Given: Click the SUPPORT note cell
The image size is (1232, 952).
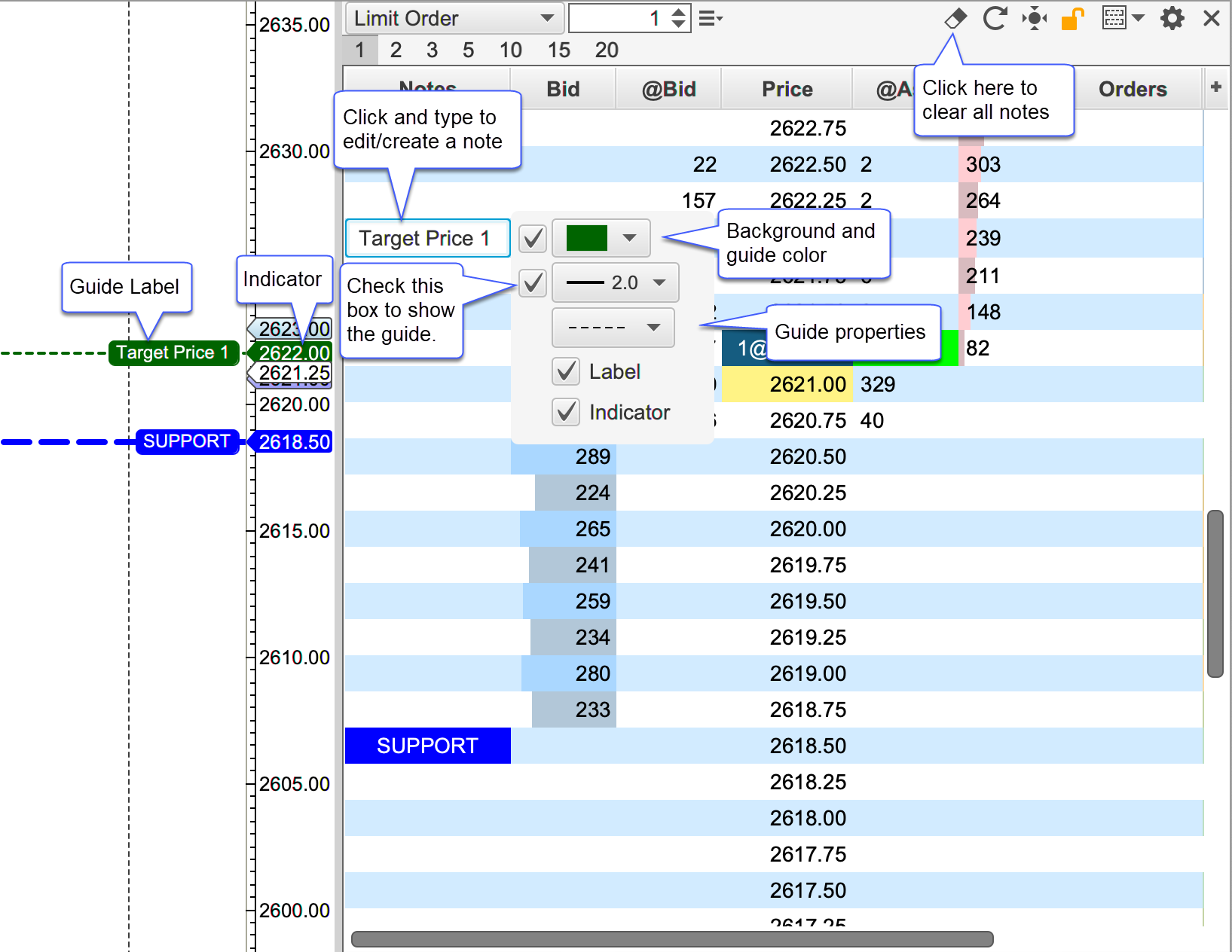Looking at the screenshot, I should [x=427, y=746].
